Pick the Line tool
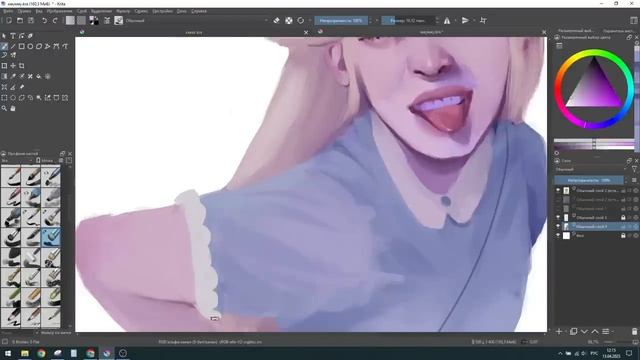 [13, 47]
